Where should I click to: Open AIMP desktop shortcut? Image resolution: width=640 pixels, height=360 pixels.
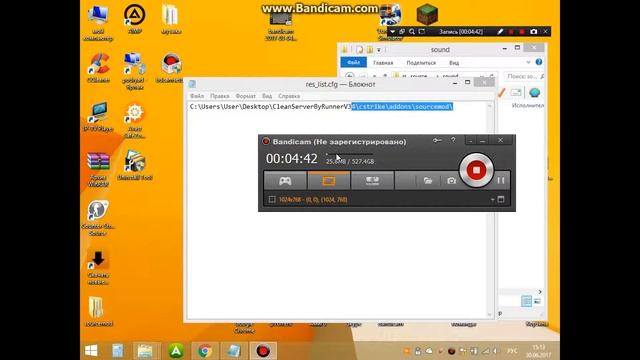pyautogui.click(x=135, y=19)
